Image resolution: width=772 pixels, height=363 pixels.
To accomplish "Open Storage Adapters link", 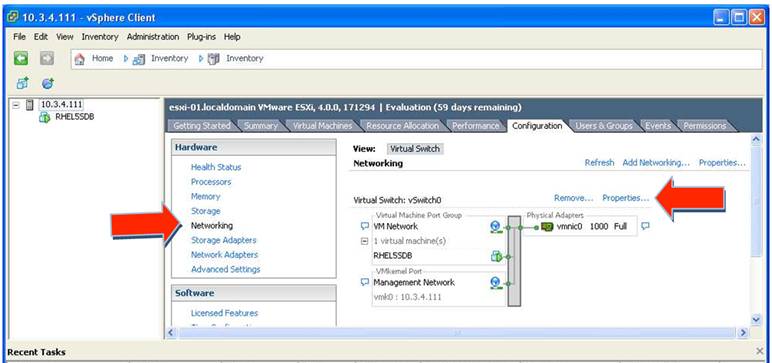I will [x=224, y=240].
